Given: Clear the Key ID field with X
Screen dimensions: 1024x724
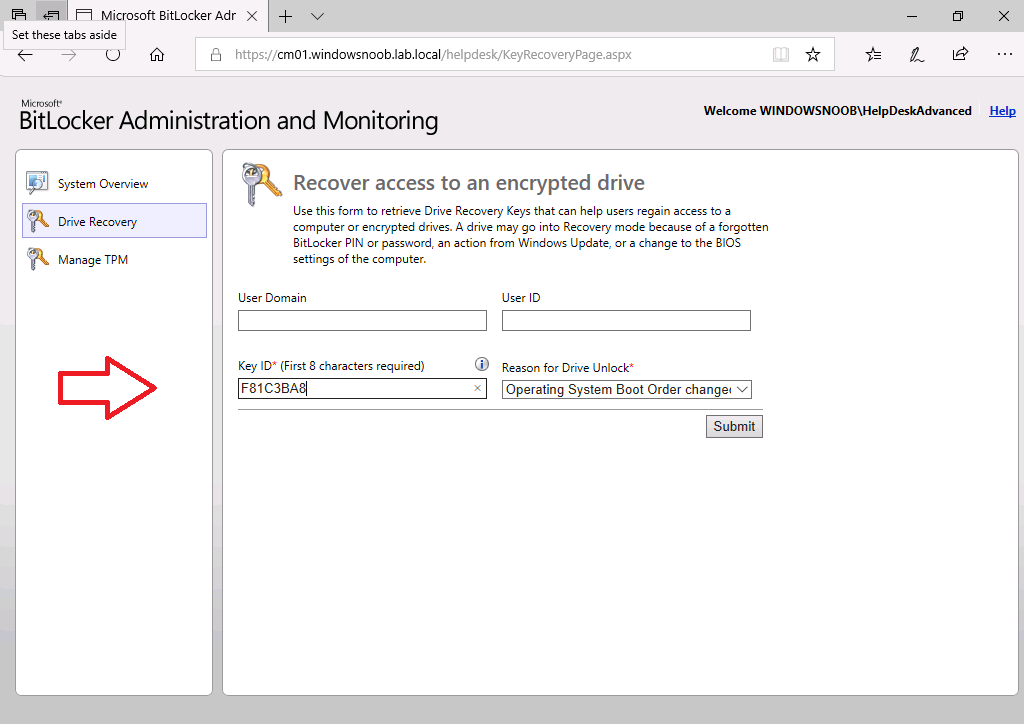Looking at the screenshot, I should [477, 388].
